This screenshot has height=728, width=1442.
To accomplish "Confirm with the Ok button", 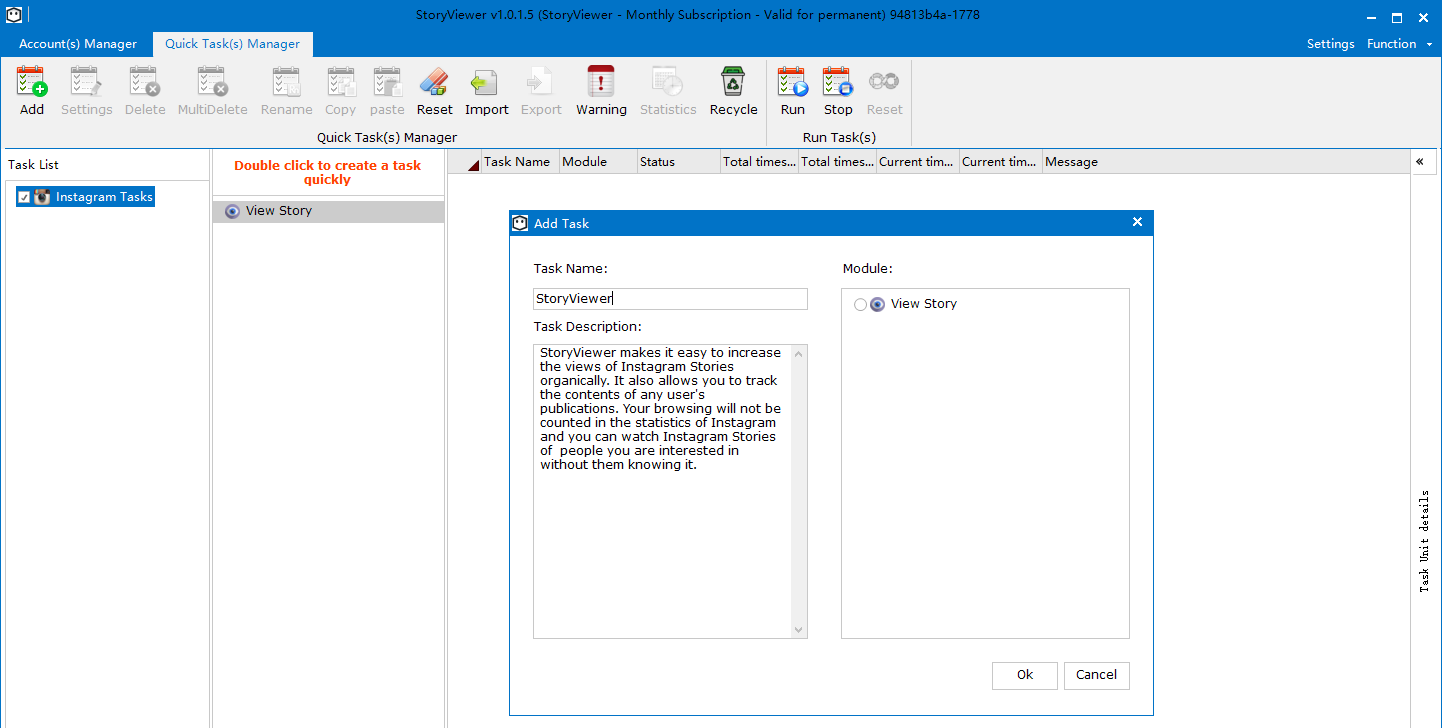I will click(x=1025, y=675).
